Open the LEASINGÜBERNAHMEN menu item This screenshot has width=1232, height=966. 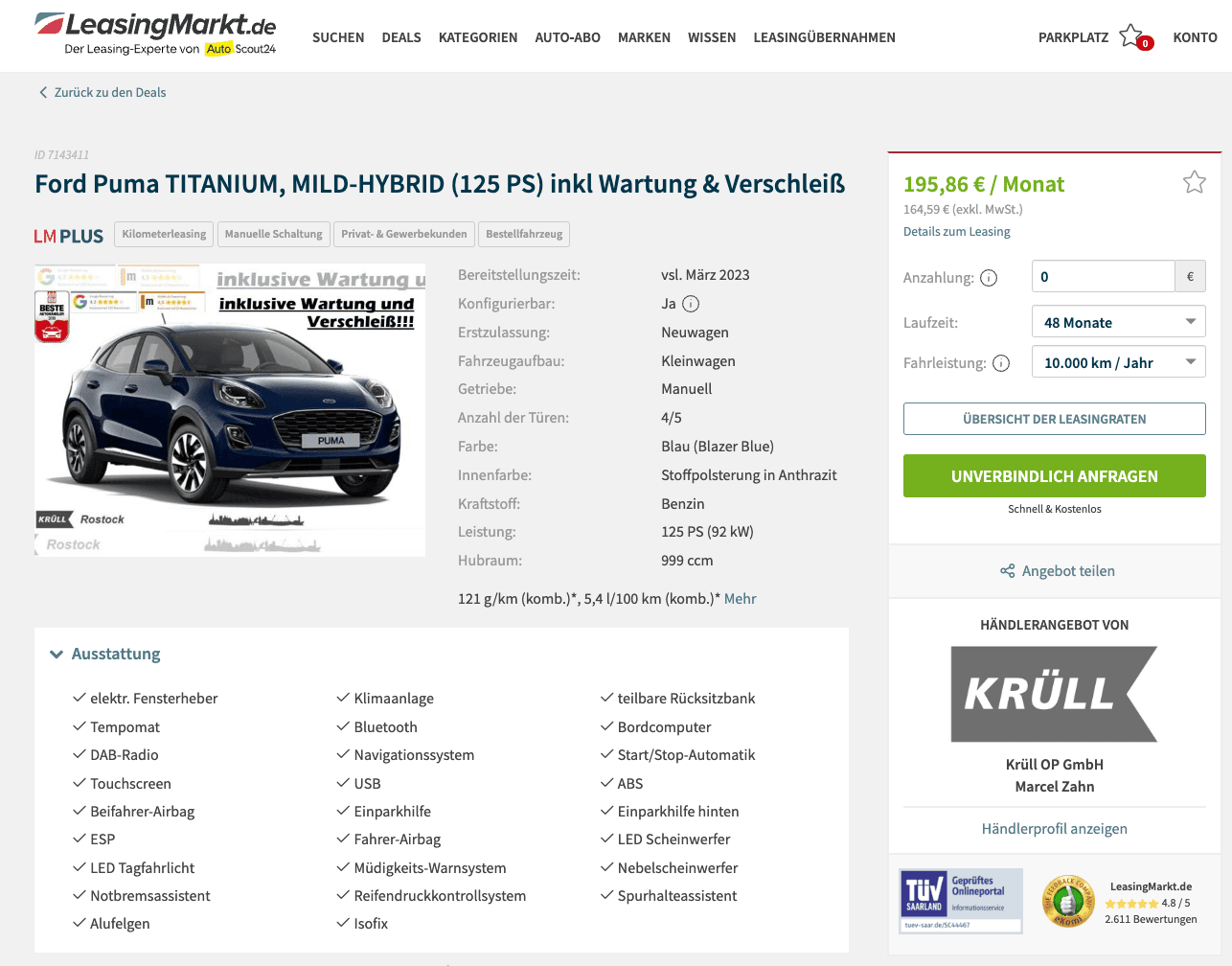pyautogui.click(x=824, y=37)
